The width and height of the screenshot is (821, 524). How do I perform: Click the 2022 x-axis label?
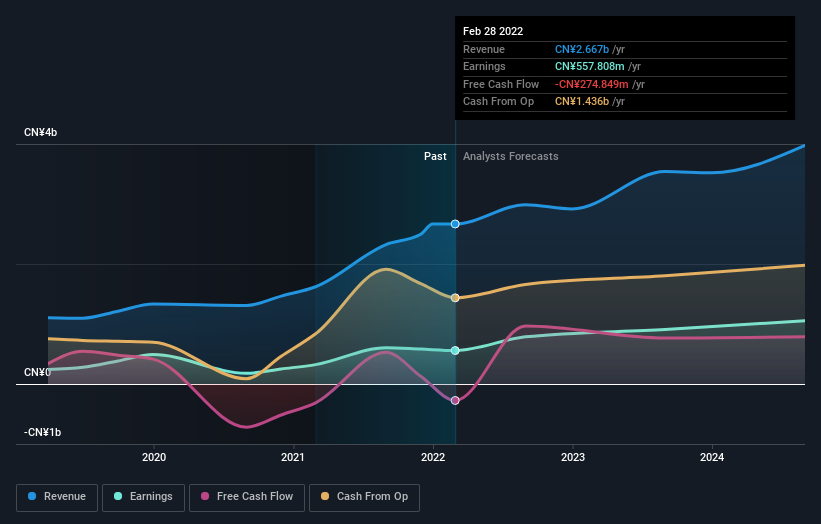[433, 457]
